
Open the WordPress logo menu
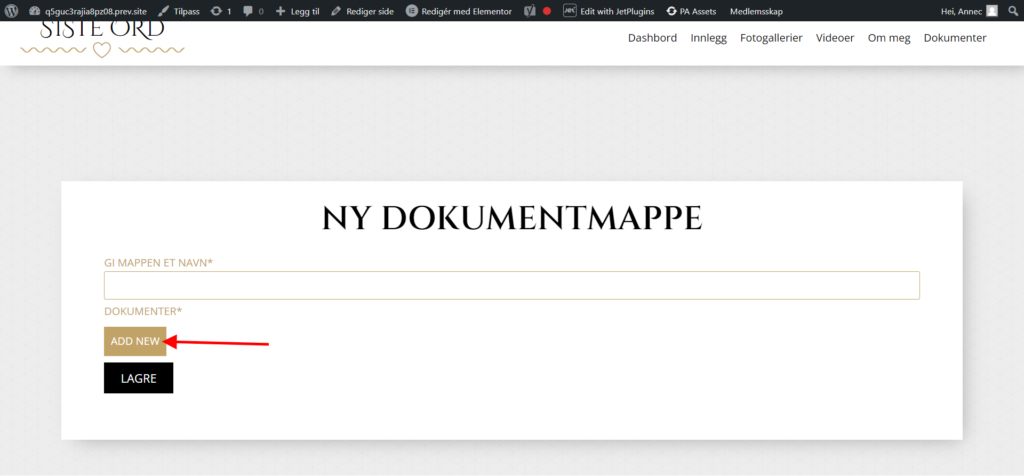[11, 11]
